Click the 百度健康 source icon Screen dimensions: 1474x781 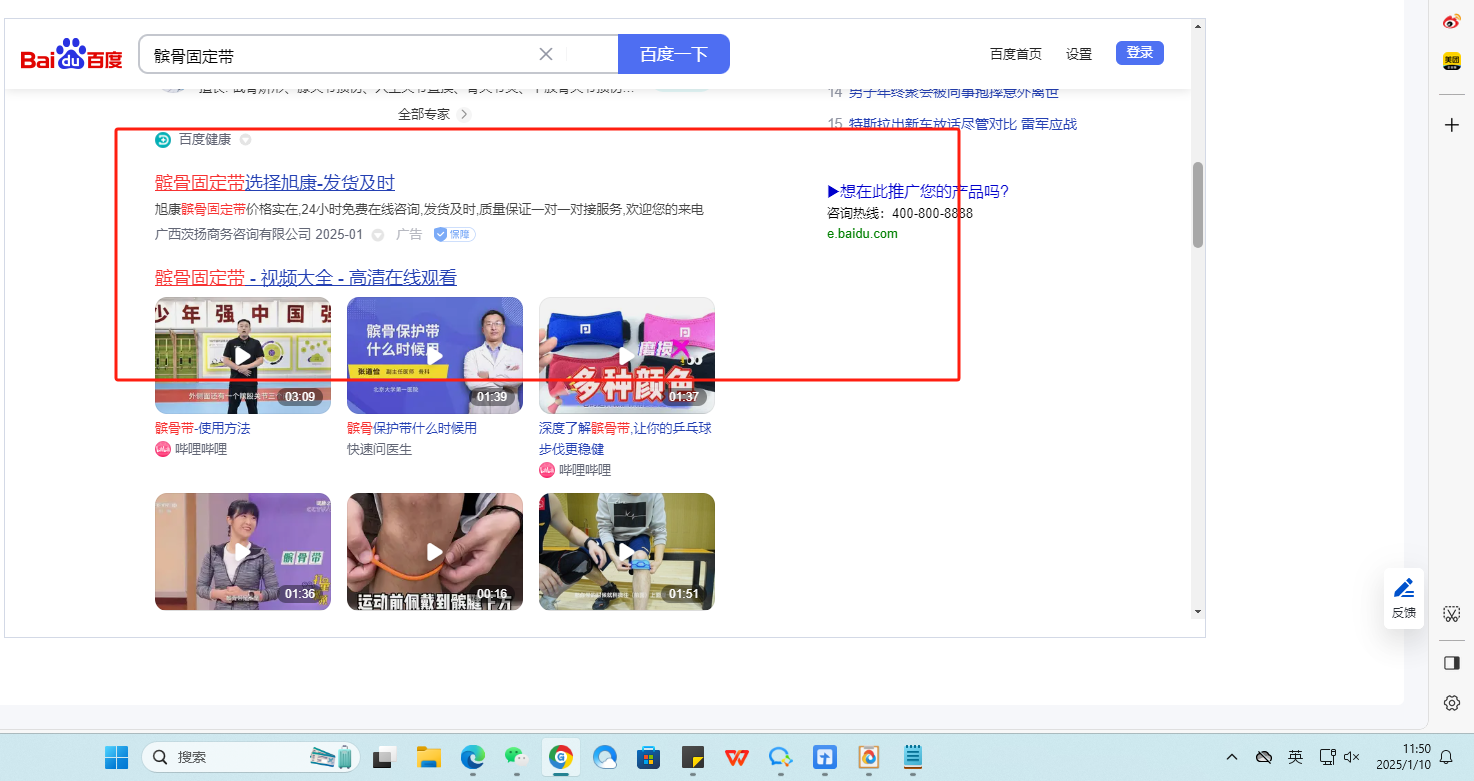point(163,139)
